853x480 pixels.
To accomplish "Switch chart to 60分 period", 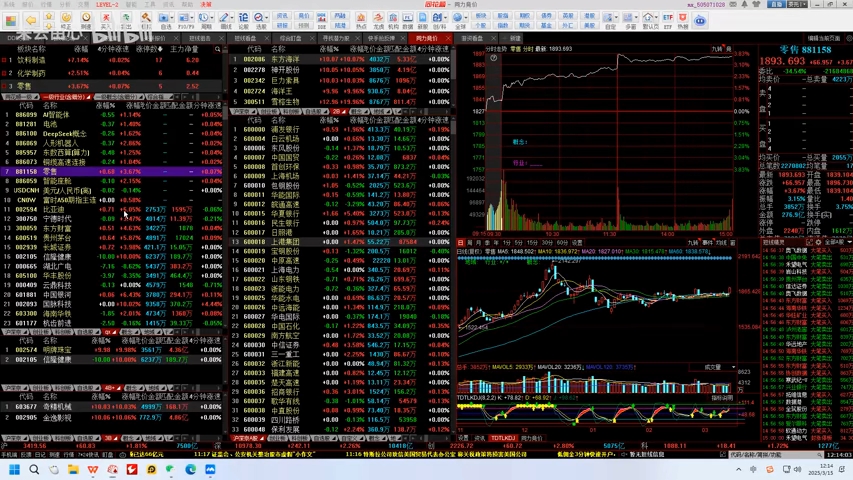I will pyautogui.click(x=563, y=242).
